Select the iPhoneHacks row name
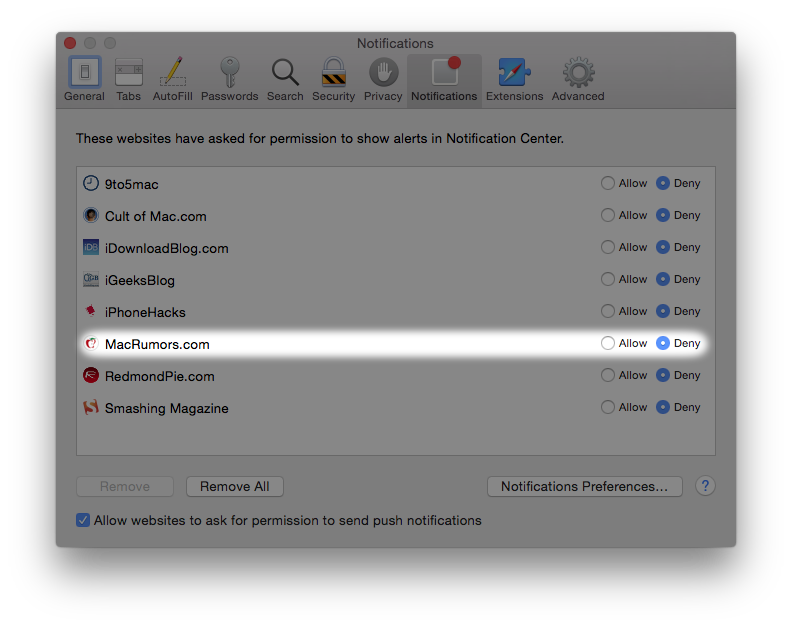792x627 pixels. coord(145,312)
